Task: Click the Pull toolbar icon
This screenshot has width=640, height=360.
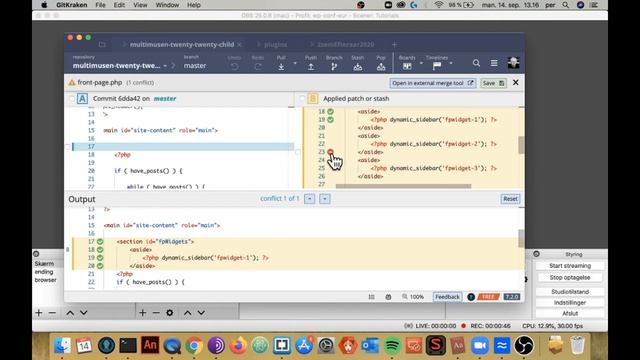Action: (281, 67)
